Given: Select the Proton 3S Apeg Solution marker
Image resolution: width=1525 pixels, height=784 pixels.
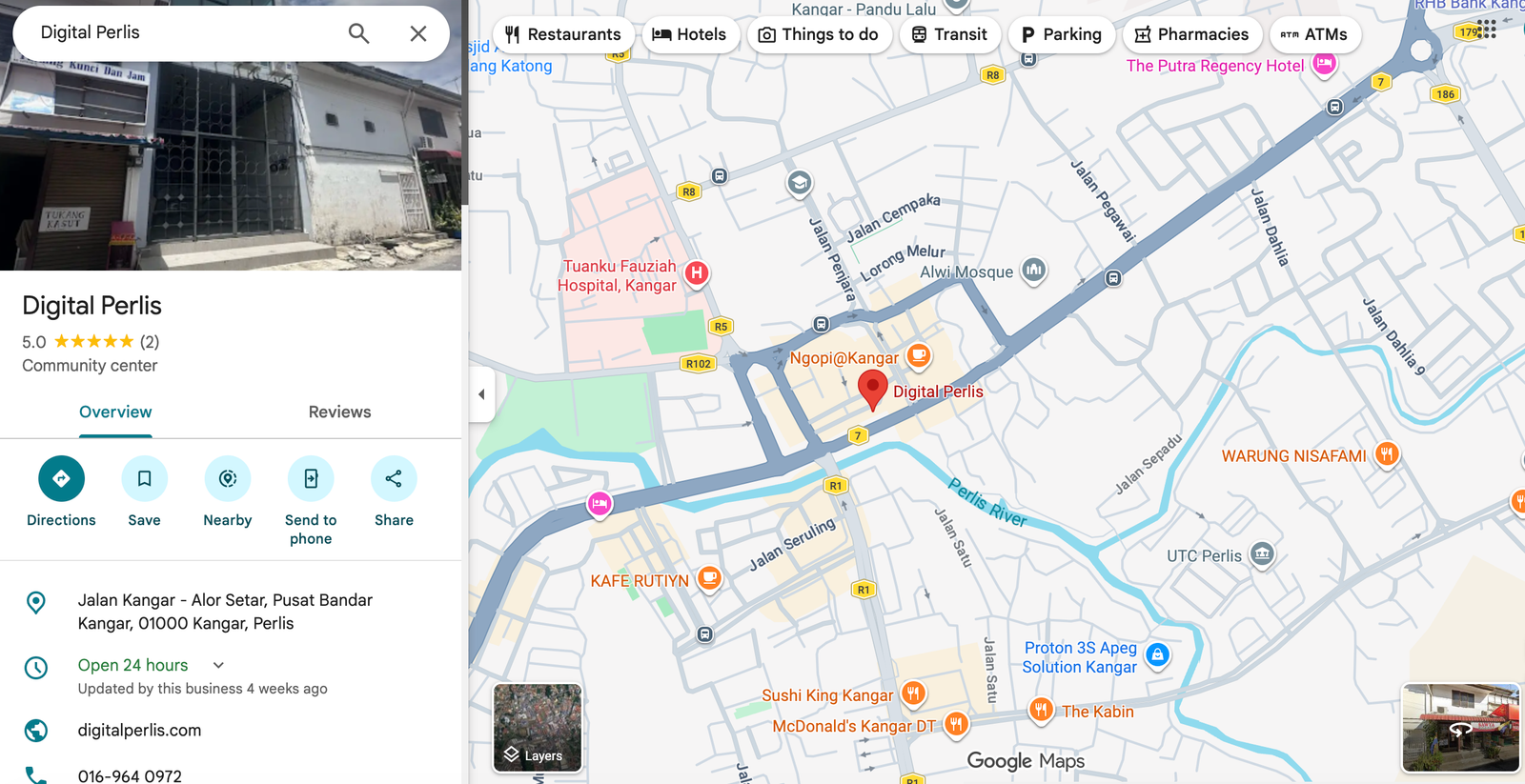Looking at the screenshot, I should (1157, 655).
